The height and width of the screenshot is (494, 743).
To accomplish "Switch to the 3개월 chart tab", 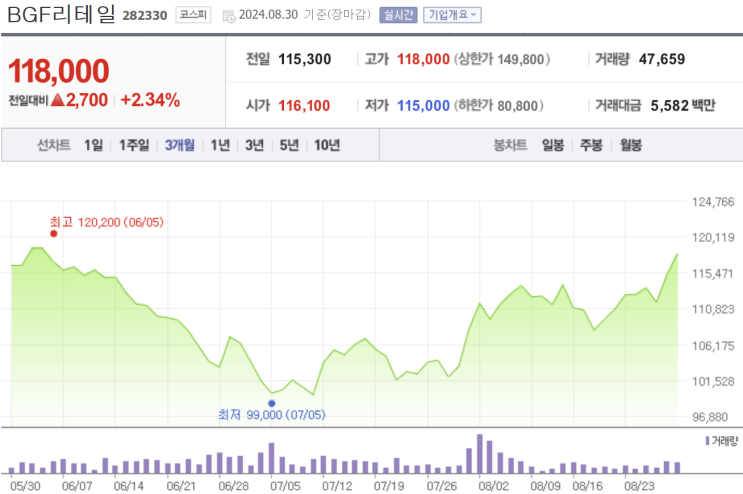I will (180, 145).
